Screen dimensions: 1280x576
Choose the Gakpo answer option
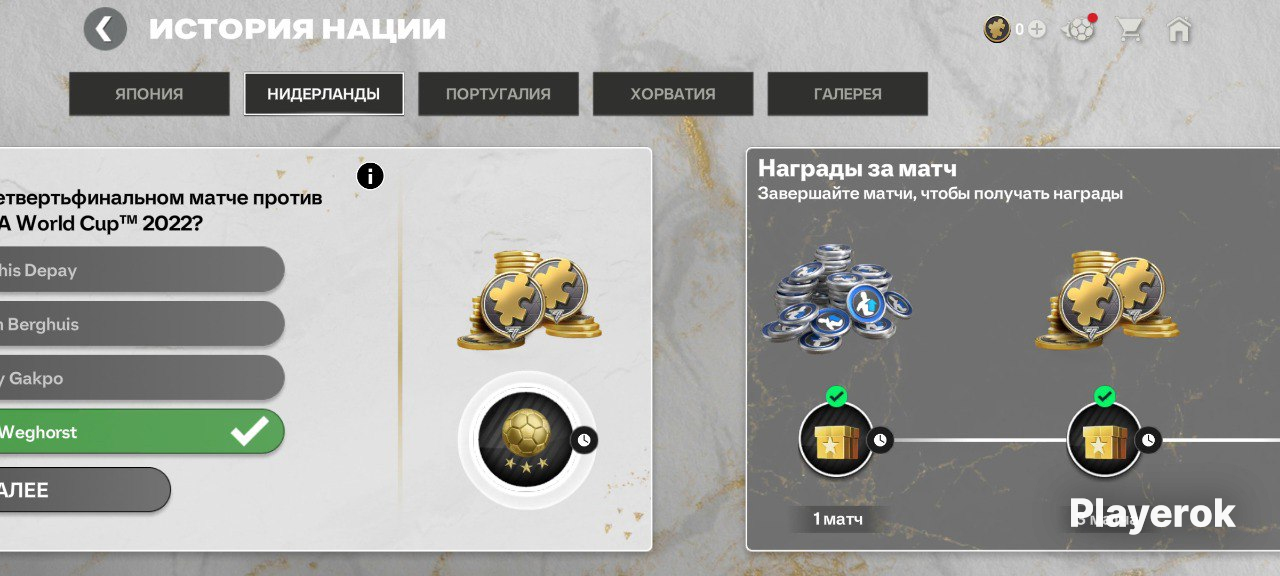(140, 378)
